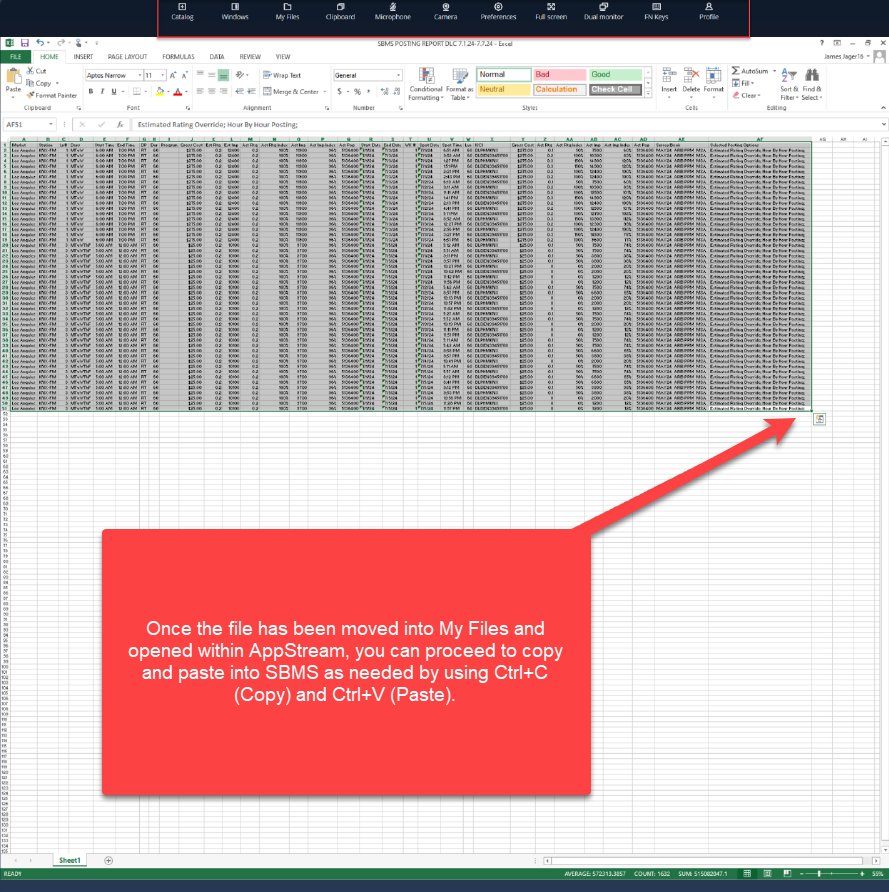This screenshot has height=892, width=889.
Task: Open the text orientation options
Action: click(242, 75)
